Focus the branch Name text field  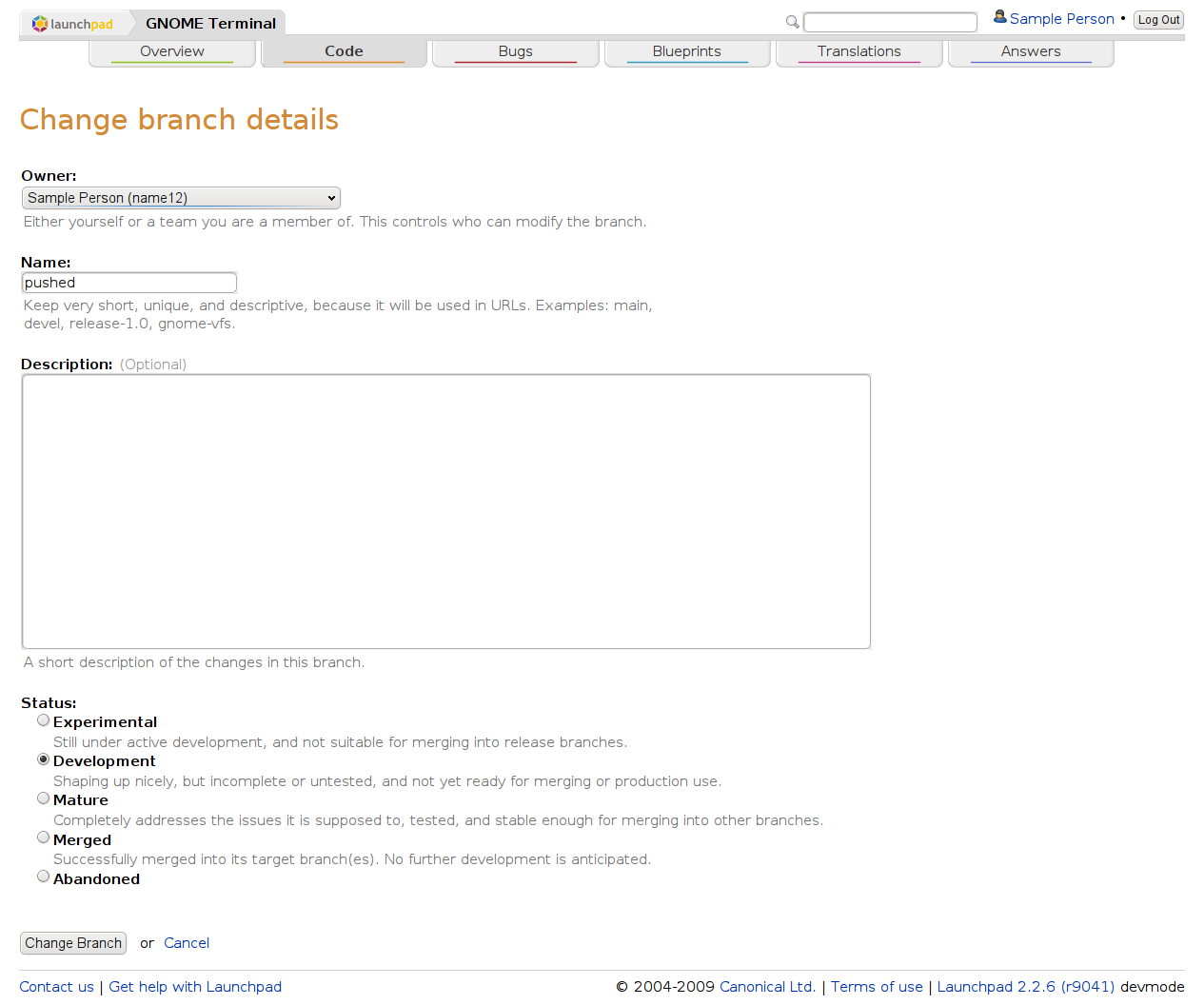point(129,283)
